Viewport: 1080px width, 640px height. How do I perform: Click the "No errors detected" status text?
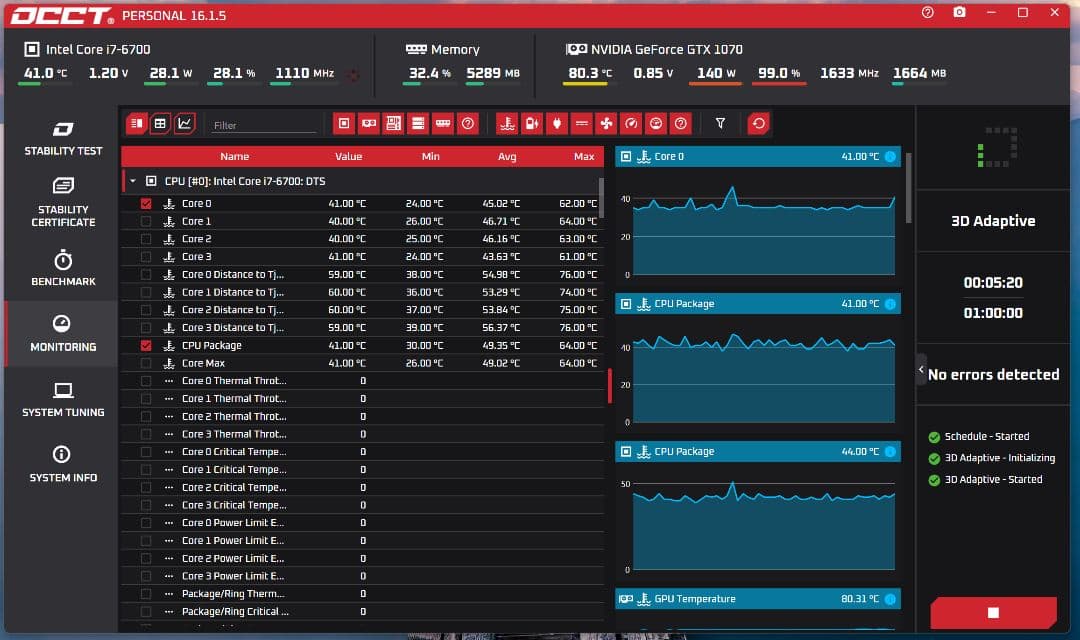[x=993, y=374]
